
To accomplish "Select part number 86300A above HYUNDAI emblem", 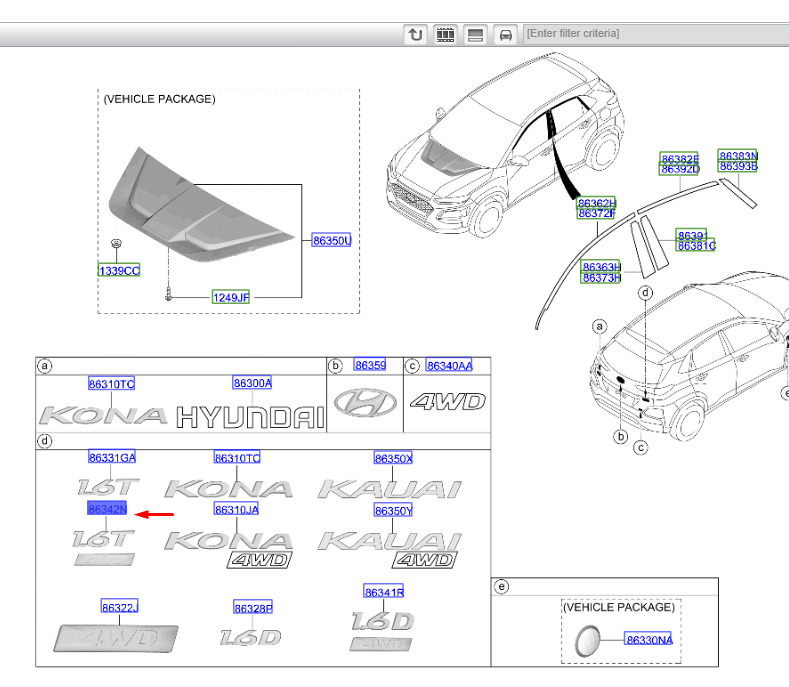I will 252,383.
